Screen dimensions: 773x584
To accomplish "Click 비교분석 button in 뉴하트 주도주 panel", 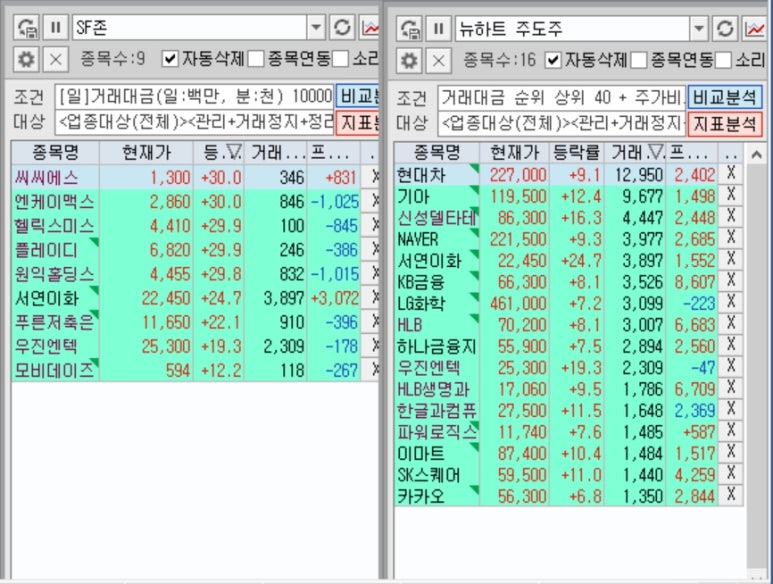I will pos(725,97).
